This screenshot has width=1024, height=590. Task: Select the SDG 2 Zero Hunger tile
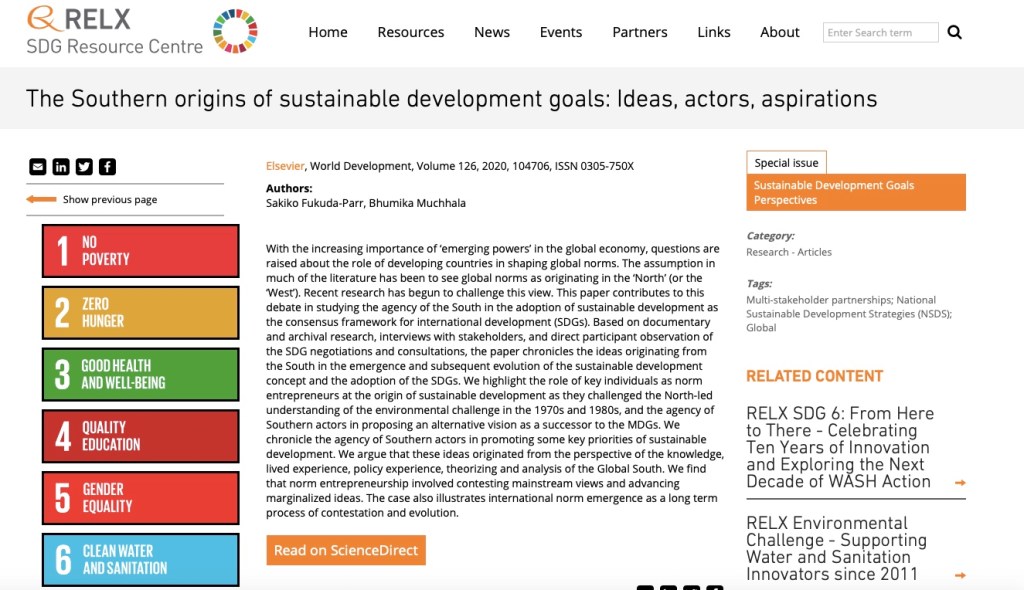(x=140, y=313)
